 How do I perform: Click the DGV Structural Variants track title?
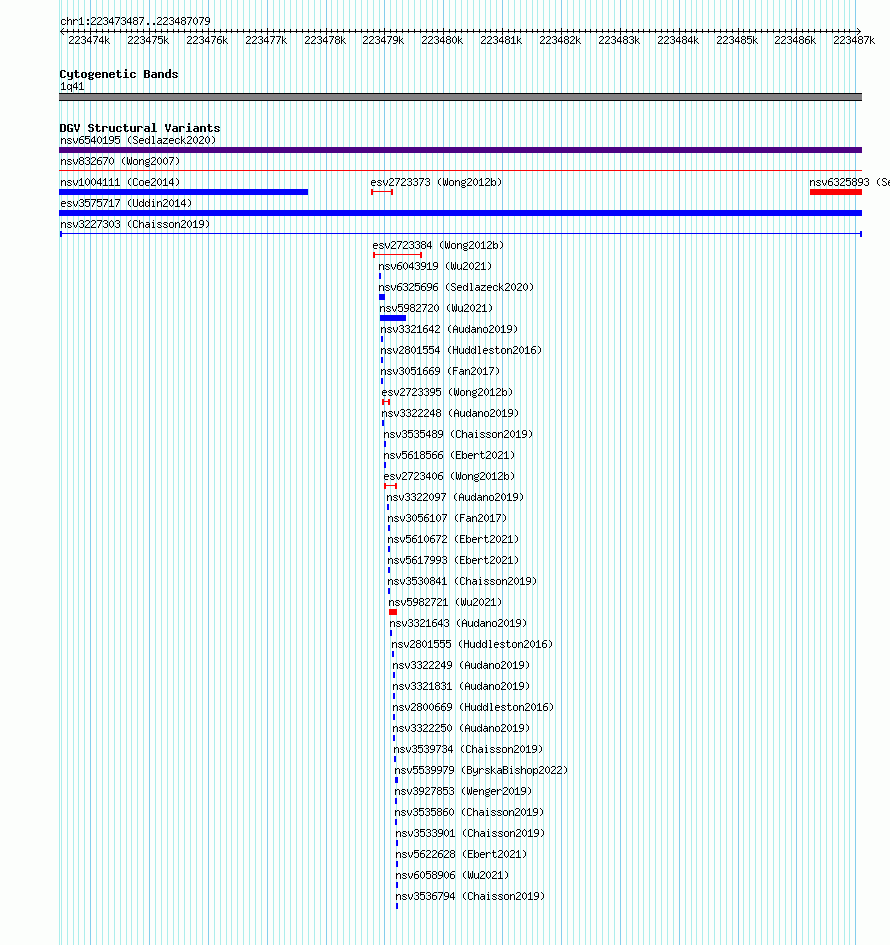coord(140,128)
